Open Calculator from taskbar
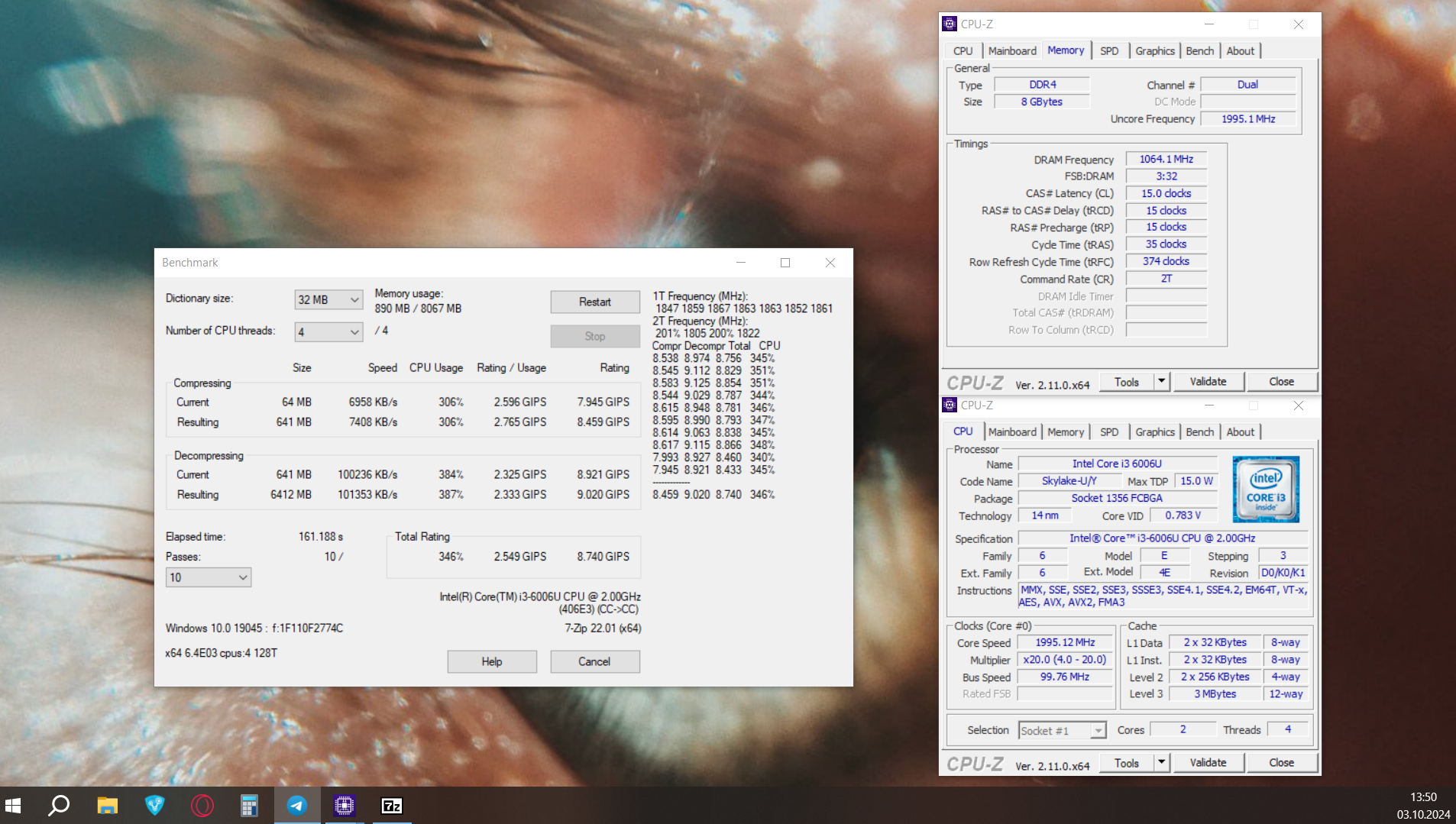 click(x=249, y=806)
